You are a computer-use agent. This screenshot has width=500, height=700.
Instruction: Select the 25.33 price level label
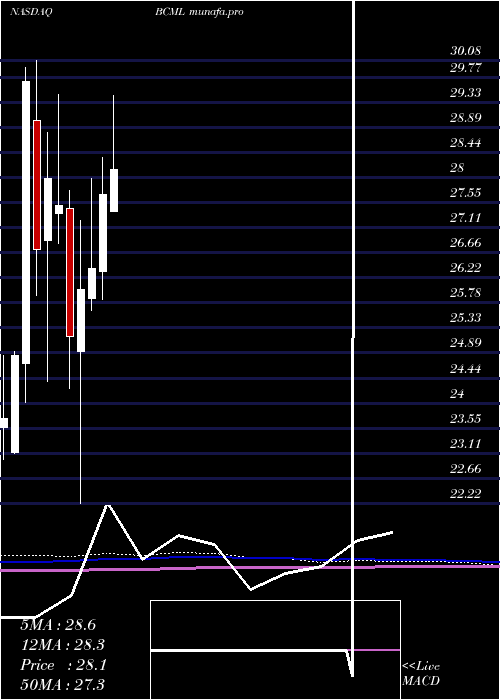466,318
